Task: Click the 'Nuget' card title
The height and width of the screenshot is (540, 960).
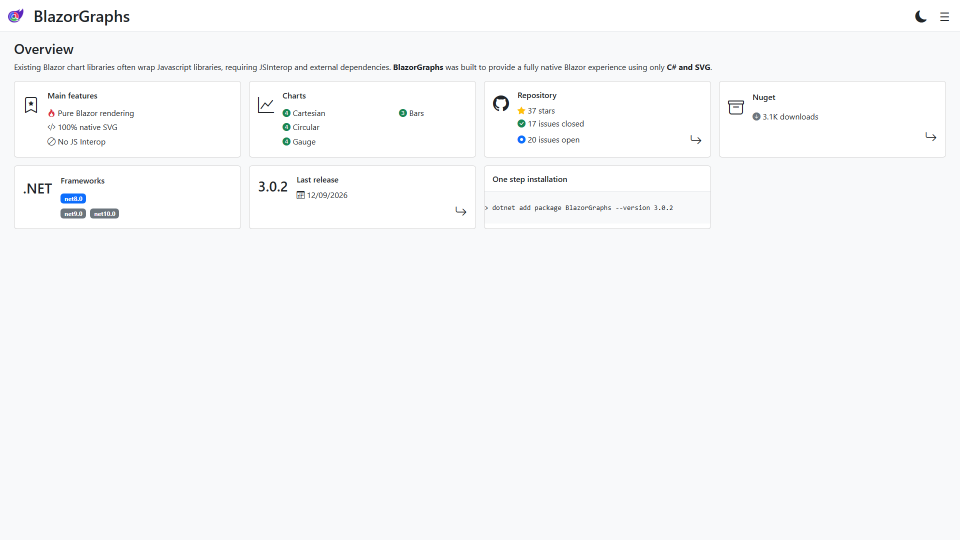Action: tap(763, 97)
